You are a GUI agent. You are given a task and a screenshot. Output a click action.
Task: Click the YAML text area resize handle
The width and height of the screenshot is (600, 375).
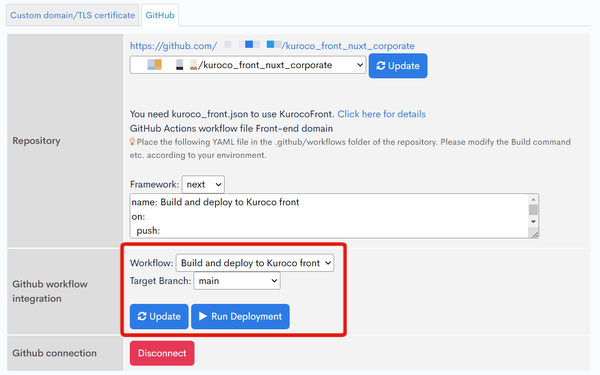coord(535,234)
